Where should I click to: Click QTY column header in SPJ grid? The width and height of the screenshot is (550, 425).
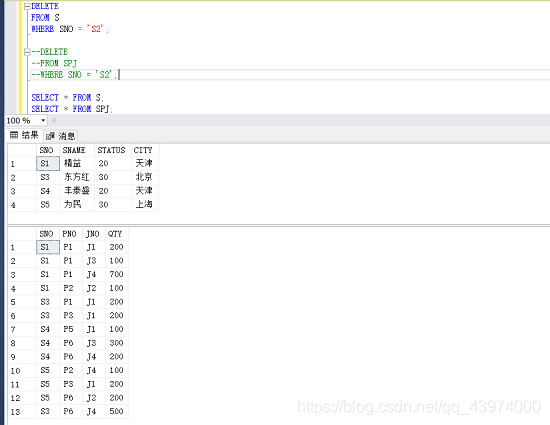tap(116, 234)
